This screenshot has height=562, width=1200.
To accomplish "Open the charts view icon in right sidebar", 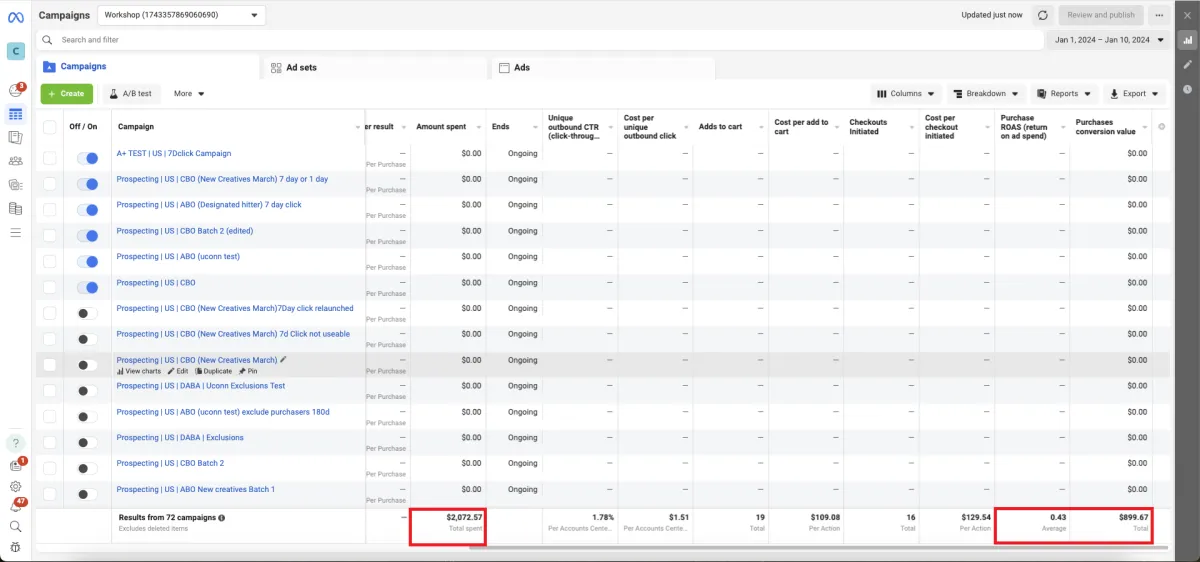I will coord(1188,40).
